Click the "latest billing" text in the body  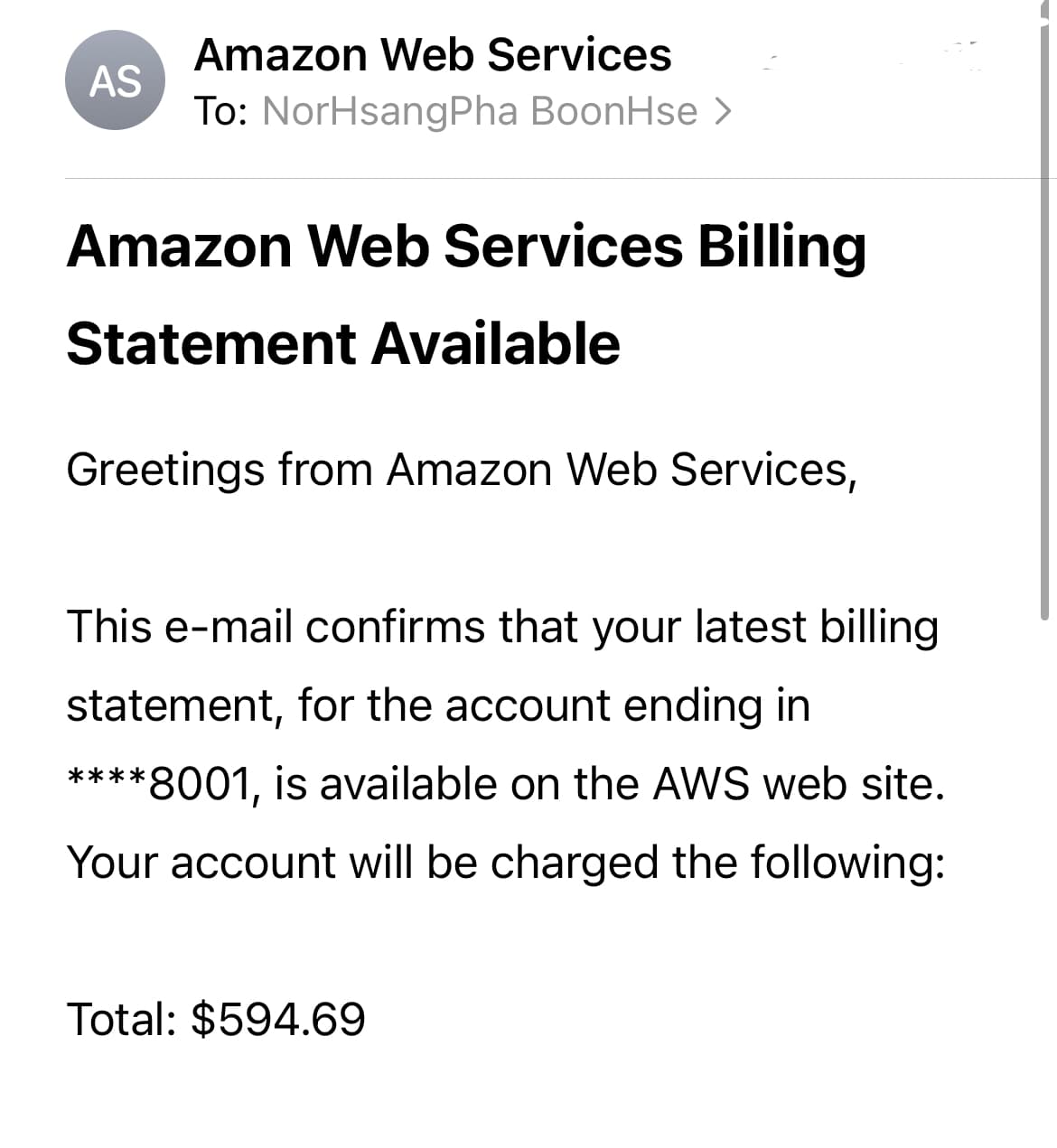click(x=817, y=627)
